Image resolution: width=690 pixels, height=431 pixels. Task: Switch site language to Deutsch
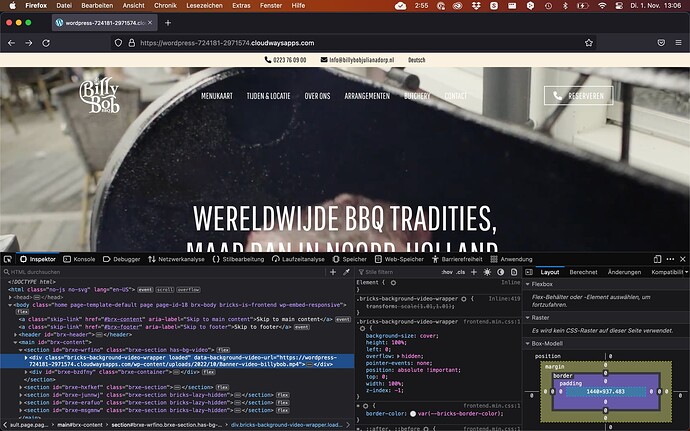point(416,60)
